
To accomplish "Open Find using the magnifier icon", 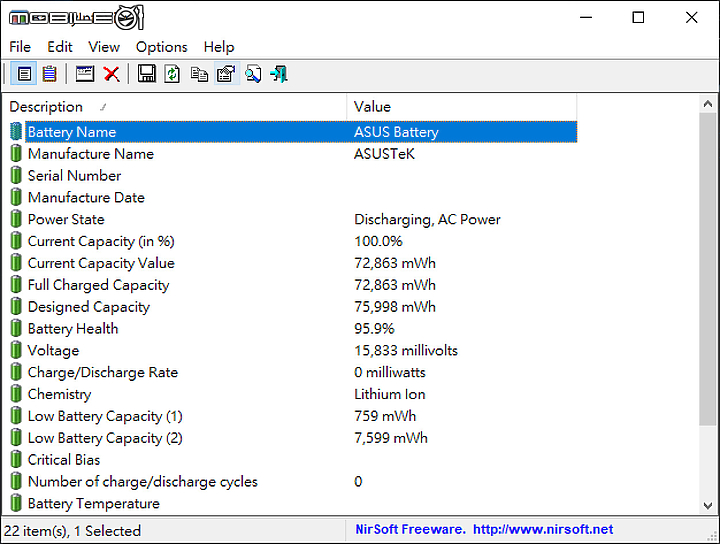I will click(253, 74).
